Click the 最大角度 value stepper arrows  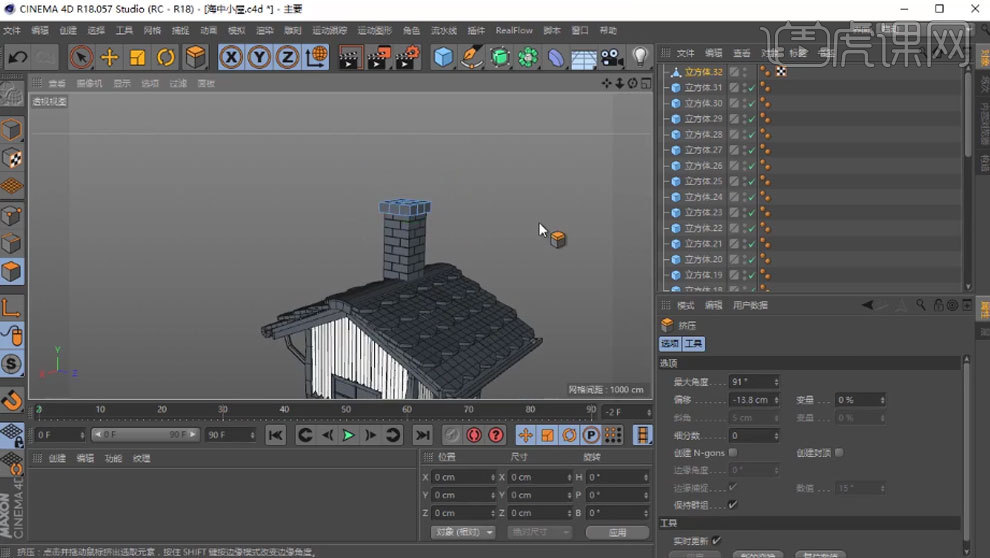coord(775,382)
